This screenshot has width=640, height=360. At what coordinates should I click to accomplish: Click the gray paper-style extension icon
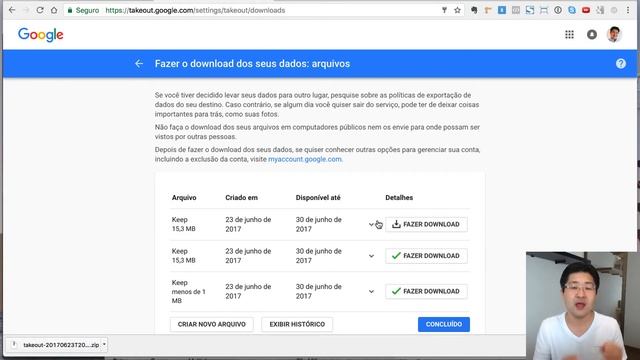coord(516,10)
